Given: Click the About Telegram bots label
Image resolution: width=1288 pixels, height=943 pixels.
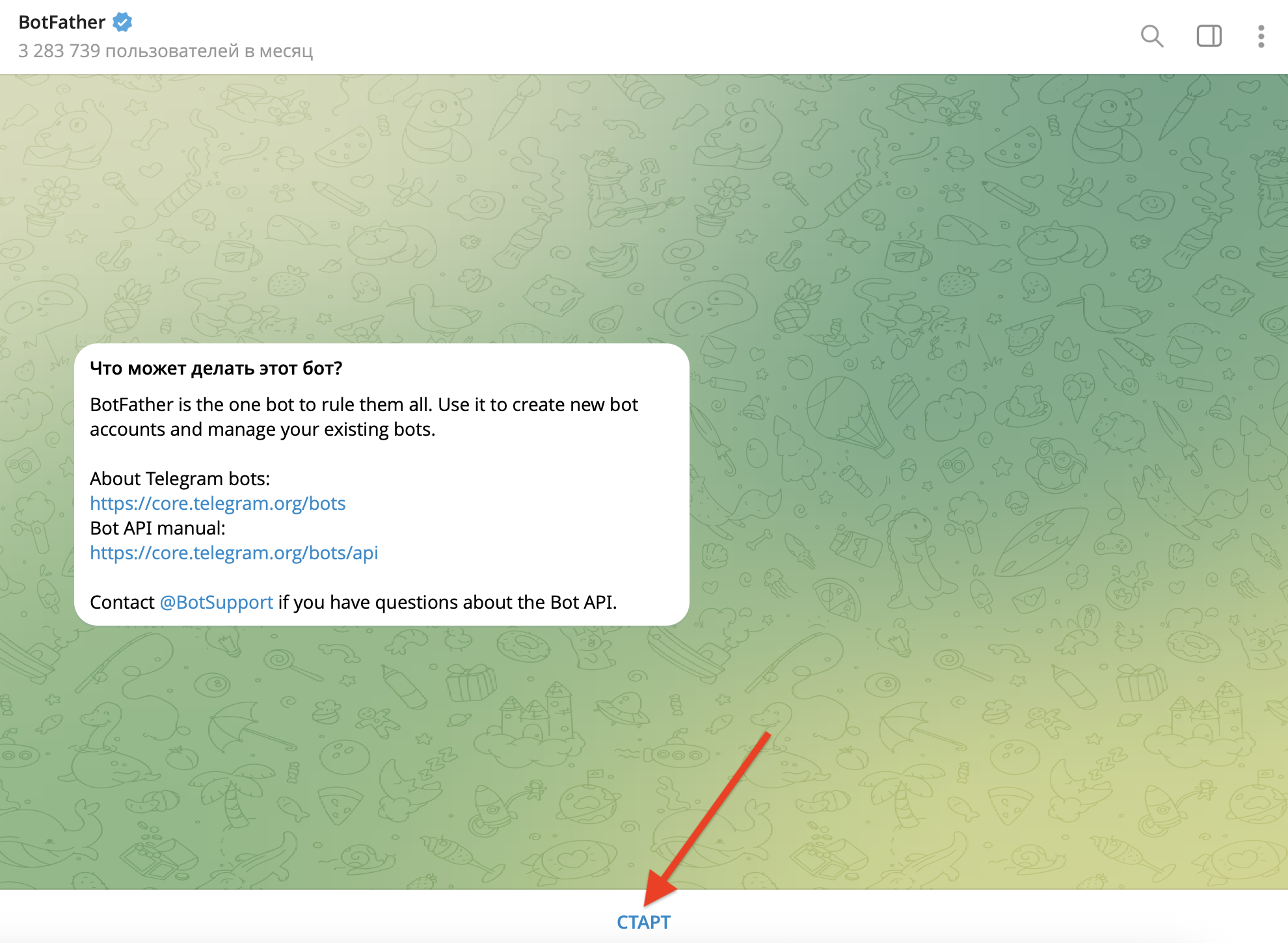Looking at the screenshot, I should click(x=180, y=479).
